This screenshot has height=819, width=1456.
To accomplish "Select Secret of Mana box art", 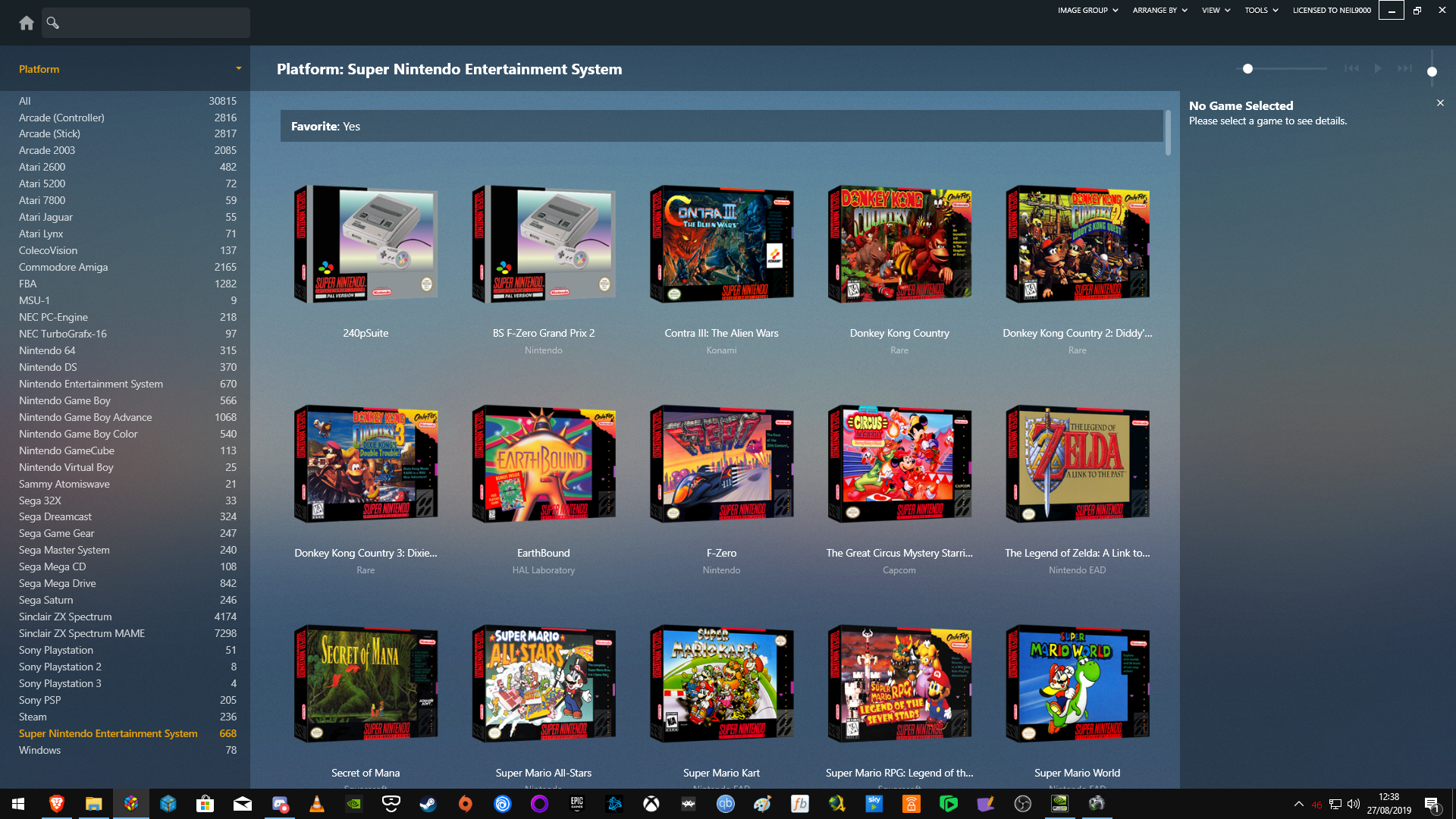I will click(x=366, y=684).
